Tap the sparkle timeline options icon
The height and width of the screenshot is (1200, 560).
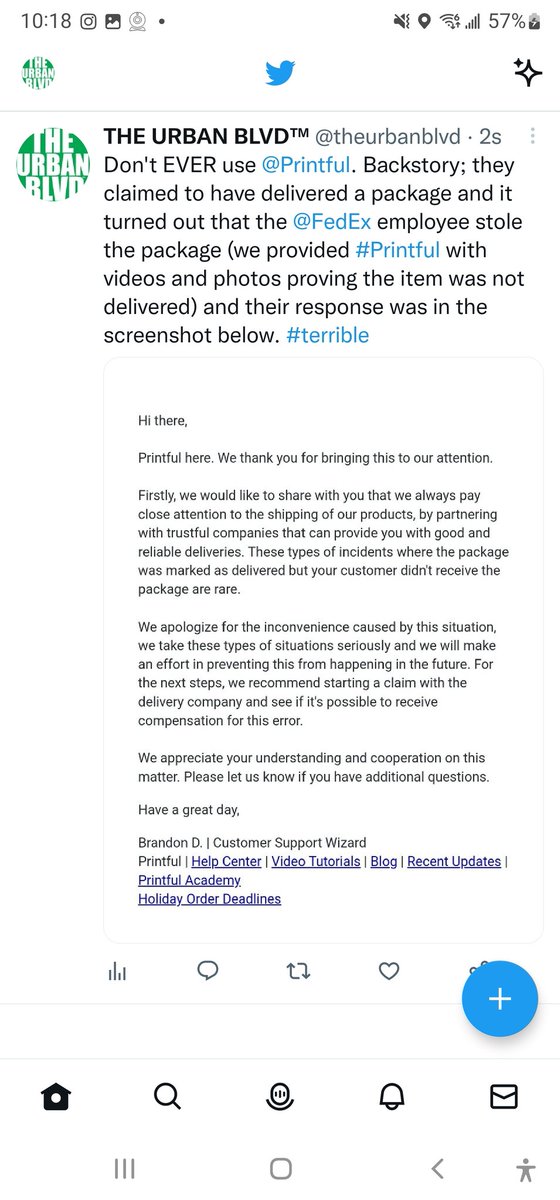click(x=527, y=72)
